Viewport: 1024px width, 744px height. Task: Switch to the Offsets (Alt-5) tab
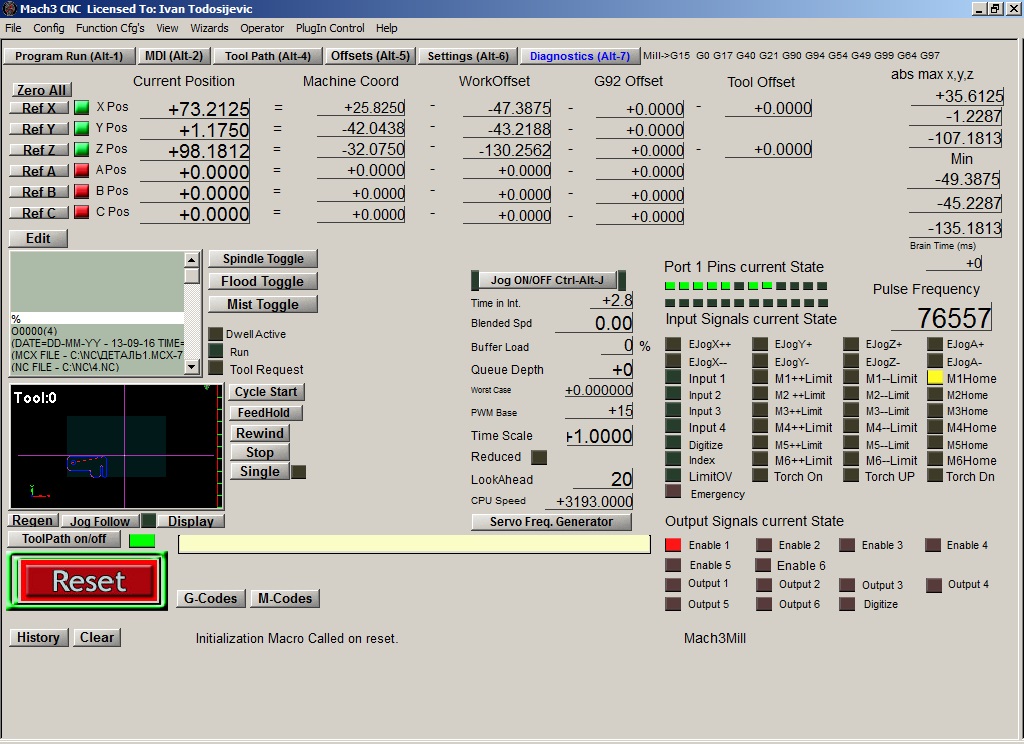point(370,56)
